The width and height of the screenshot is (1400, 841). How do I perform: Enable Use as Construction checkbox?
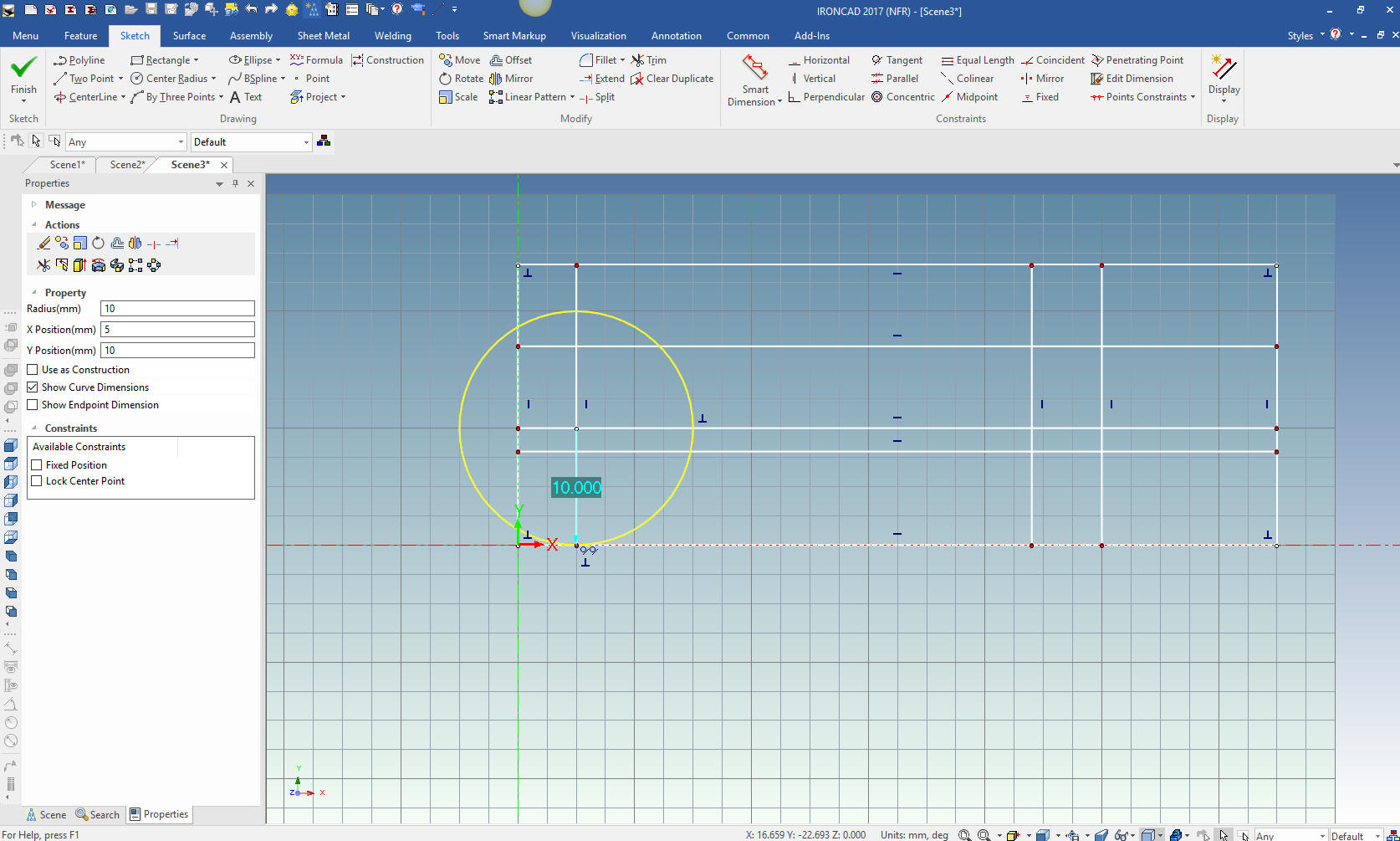(x=33, y=370)
